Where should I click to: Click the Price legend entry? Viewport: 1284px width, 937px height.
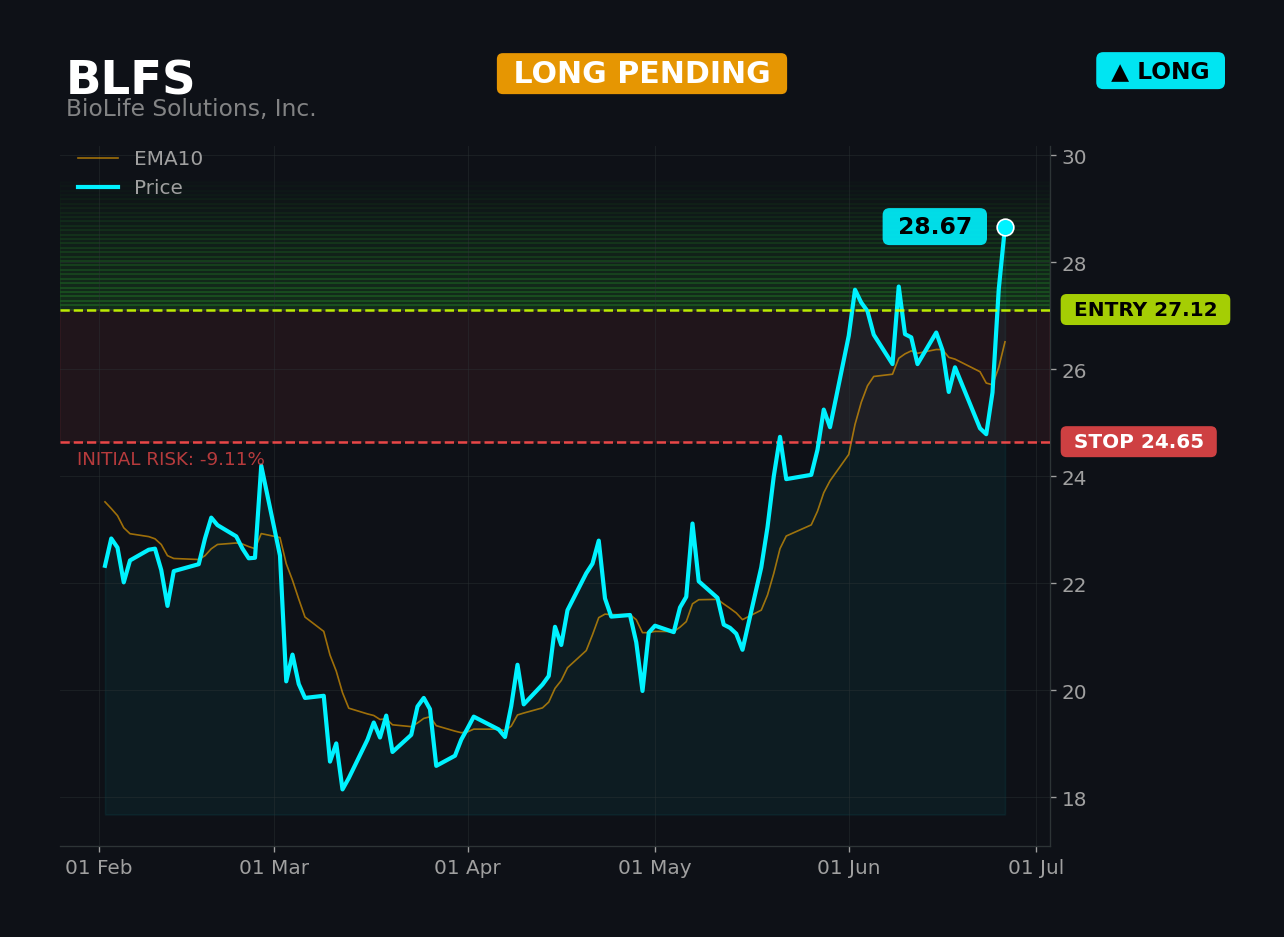(x=130, y=188)
